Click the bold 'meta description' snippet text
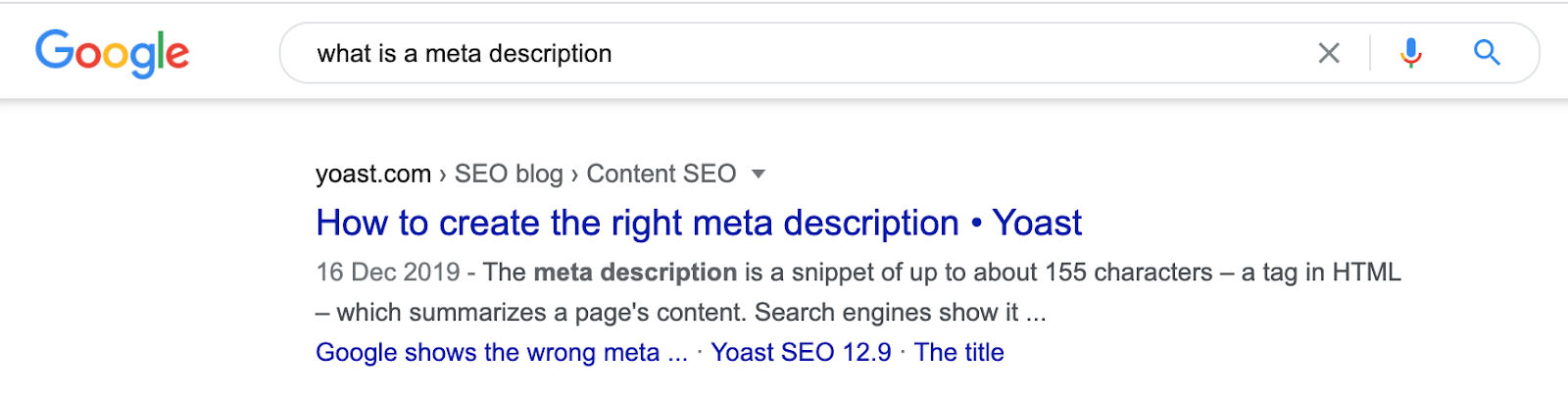The image size is (1568, 401). (x=635, y=273)
